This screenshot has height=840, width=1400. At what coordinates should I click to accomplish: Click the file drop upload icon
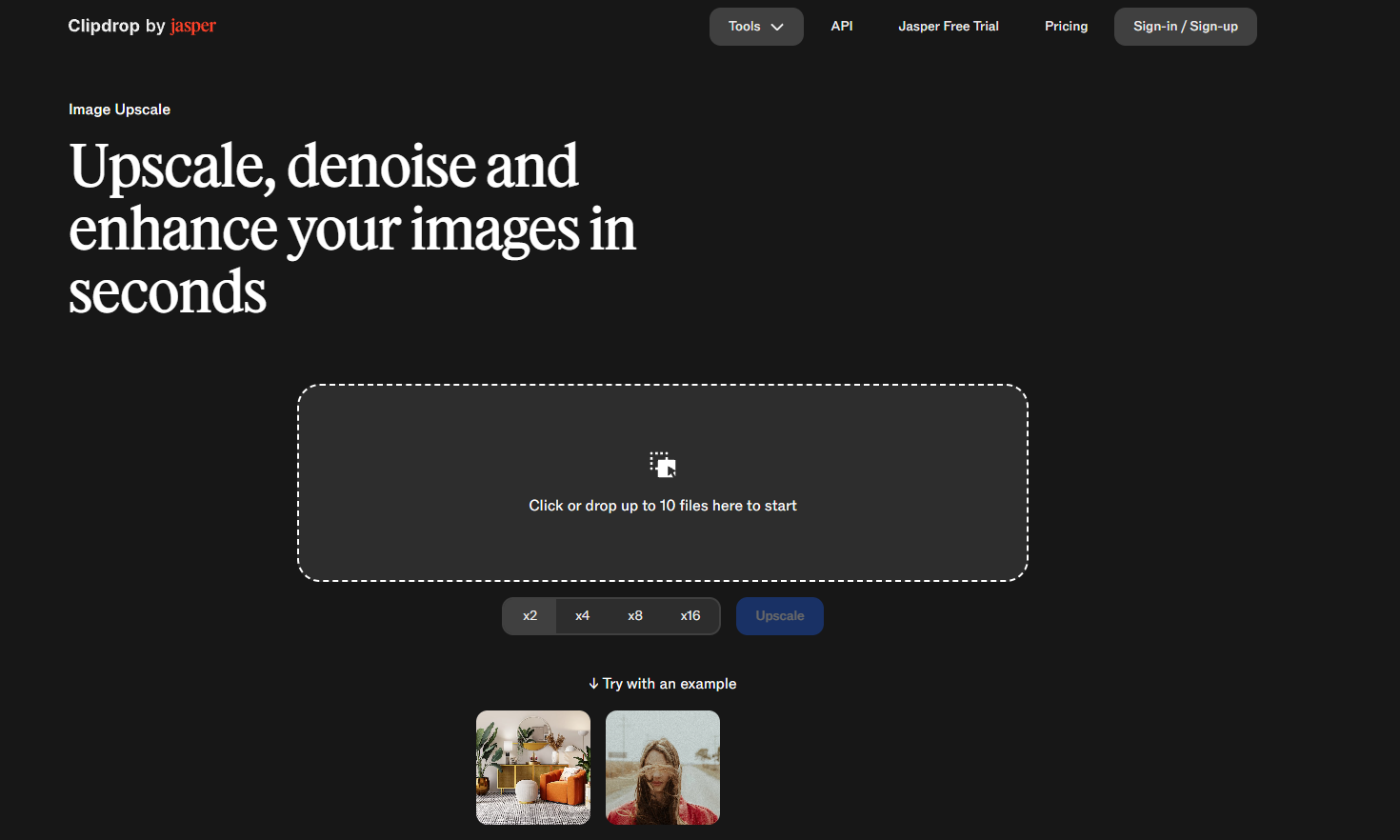coord(663,465)
